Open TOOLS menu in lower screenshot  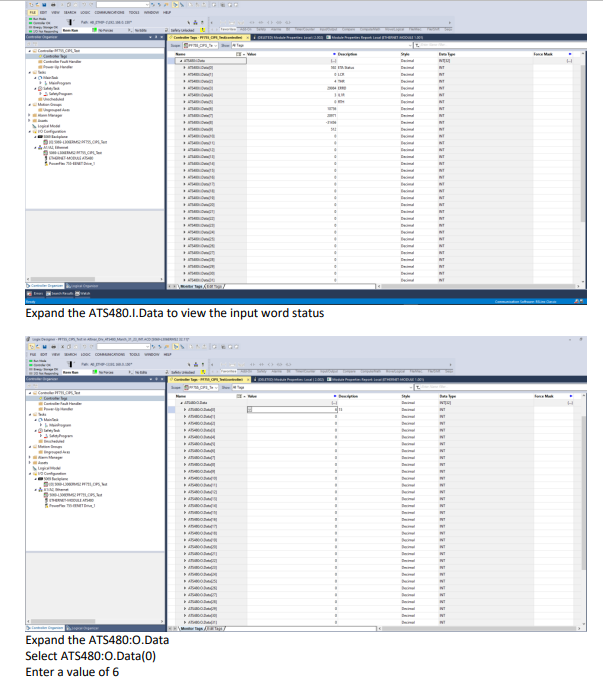point(135,355)
